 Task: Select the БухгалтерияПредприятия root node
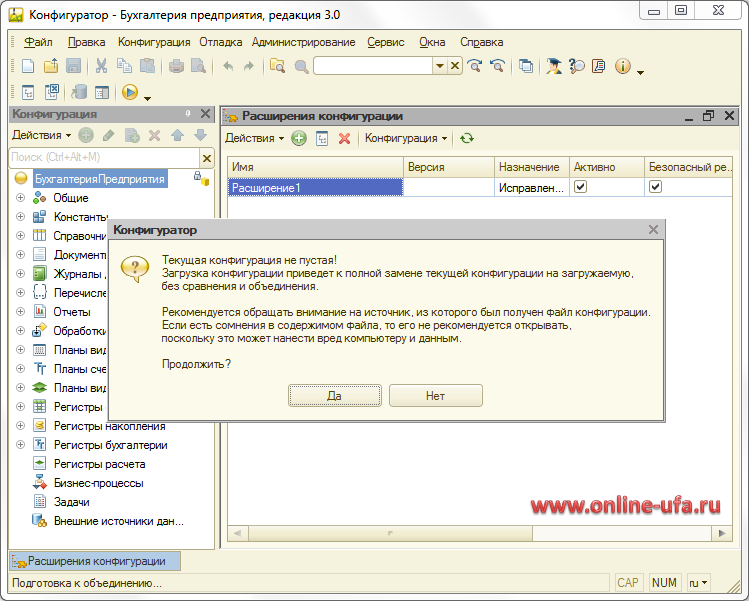[100, 179]
